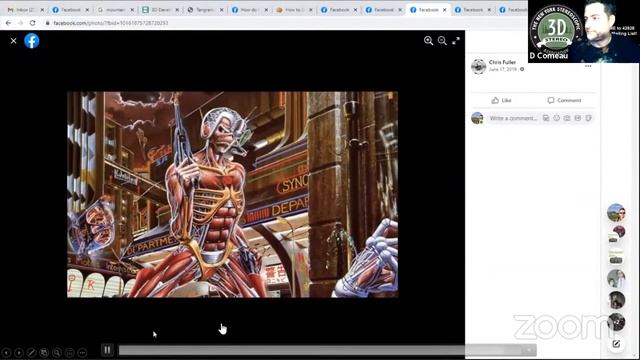View site lock icon info
640x360 pixels.
point(47,23)
